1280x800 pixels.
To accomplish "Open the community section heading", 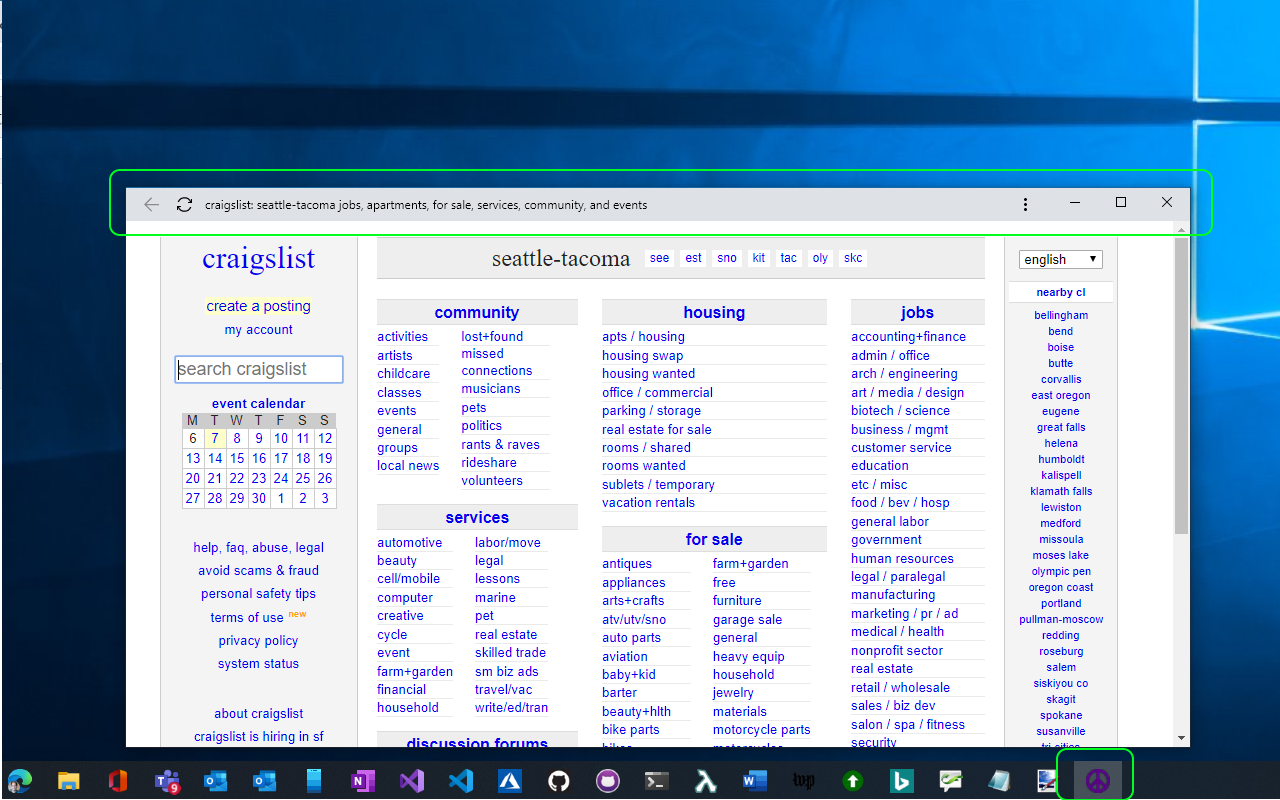I will pos(477,312).
